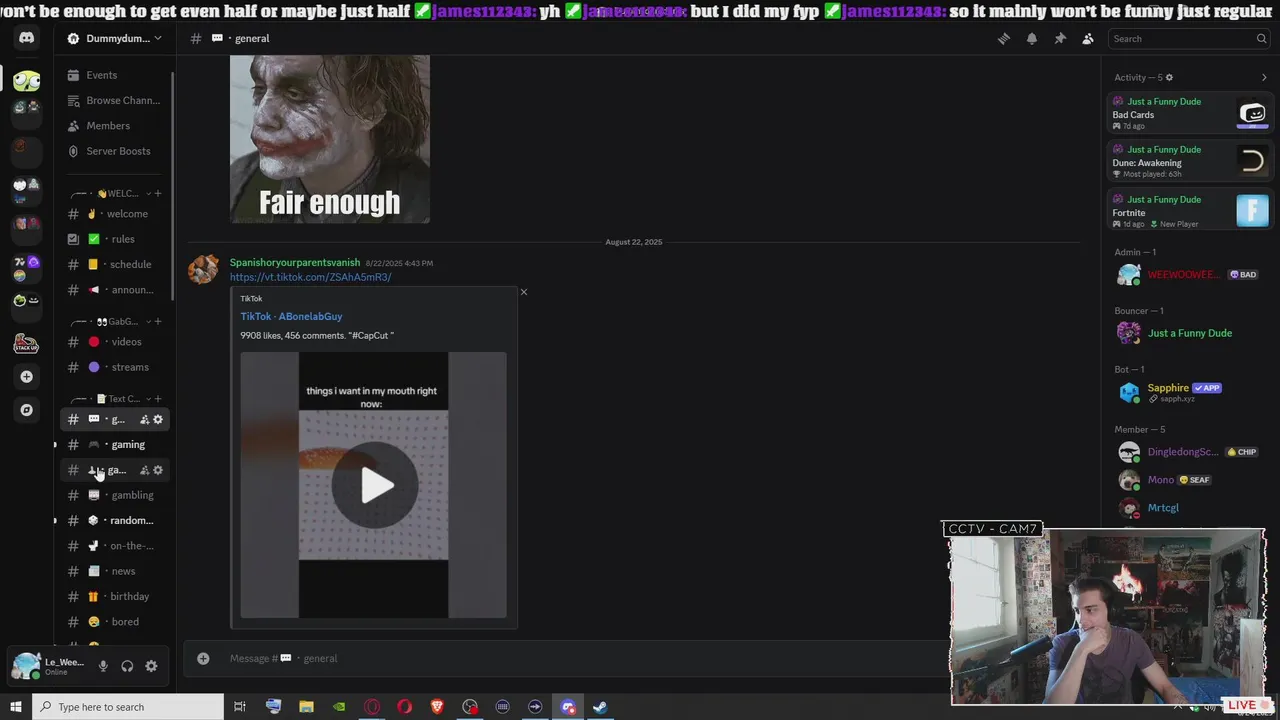1280x720 pixels.
Task: Add channel in Text C category
Action: pyautogui.click(x=158, y=399)
